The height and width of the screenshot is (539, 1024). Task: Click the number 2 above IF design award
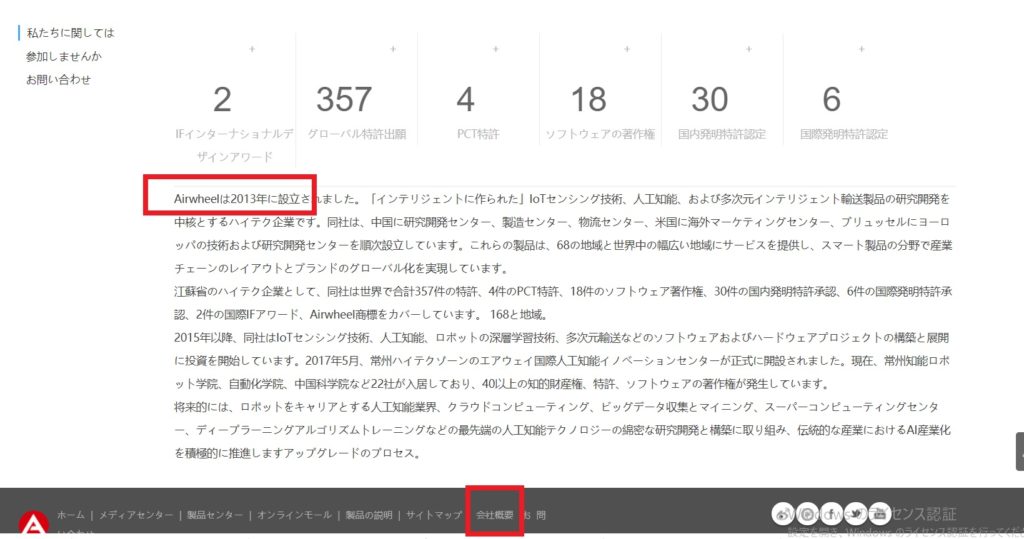click(x=222, y=99)
